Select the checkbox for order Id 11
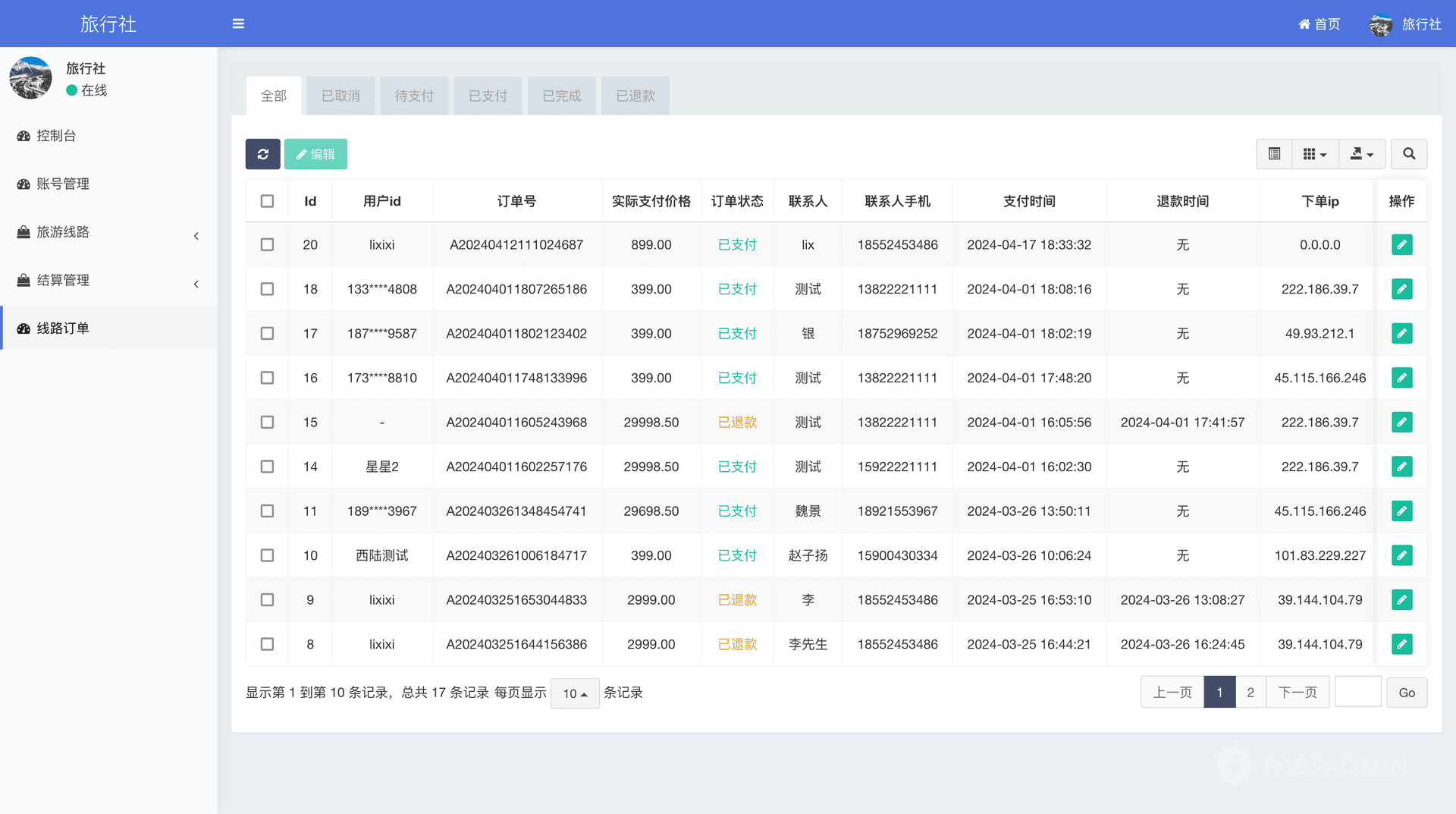1456x814 pixels. pyautogui.click(x=267, y=511)
